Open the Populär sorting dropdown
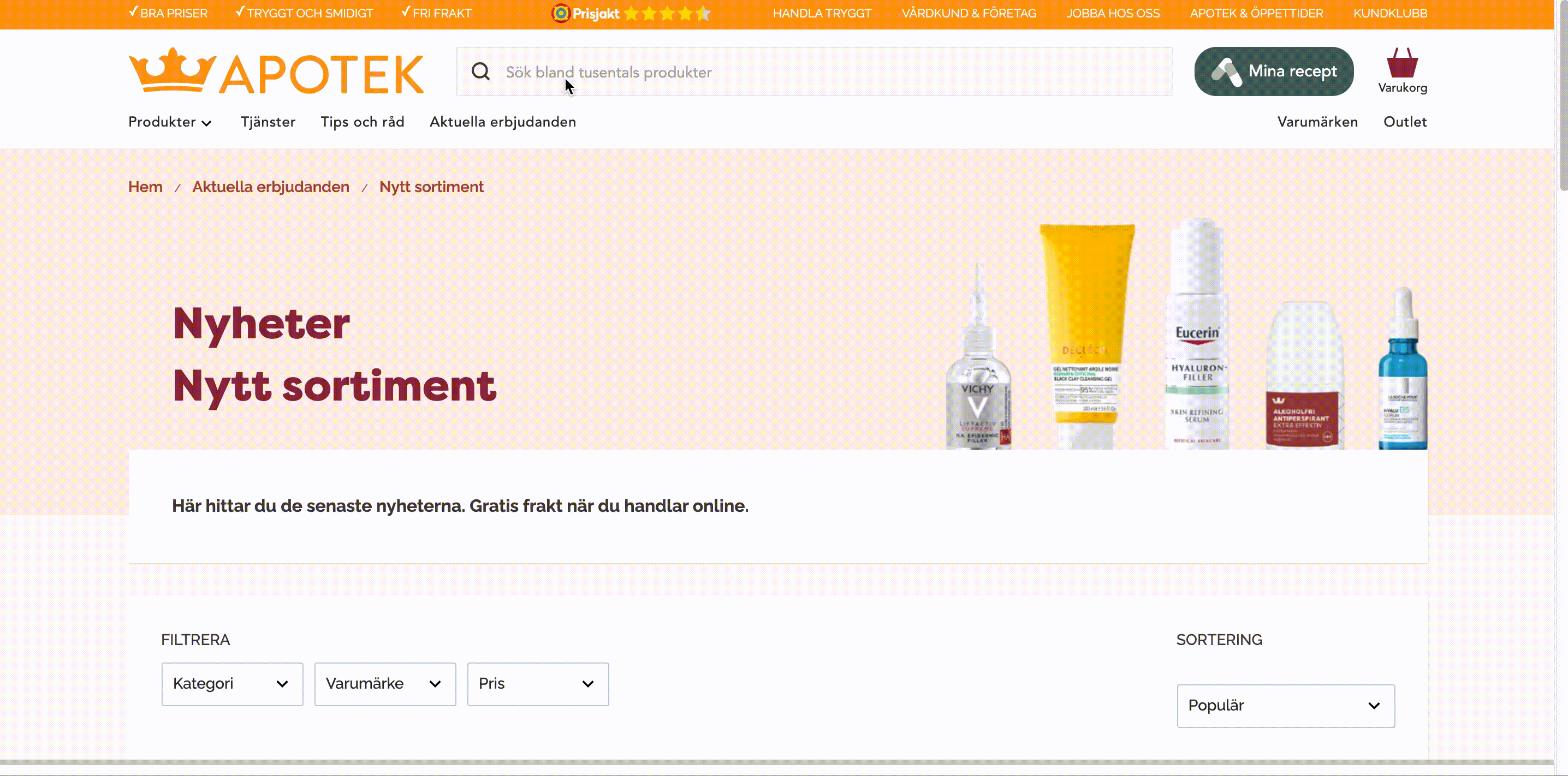 (1286, 706)
